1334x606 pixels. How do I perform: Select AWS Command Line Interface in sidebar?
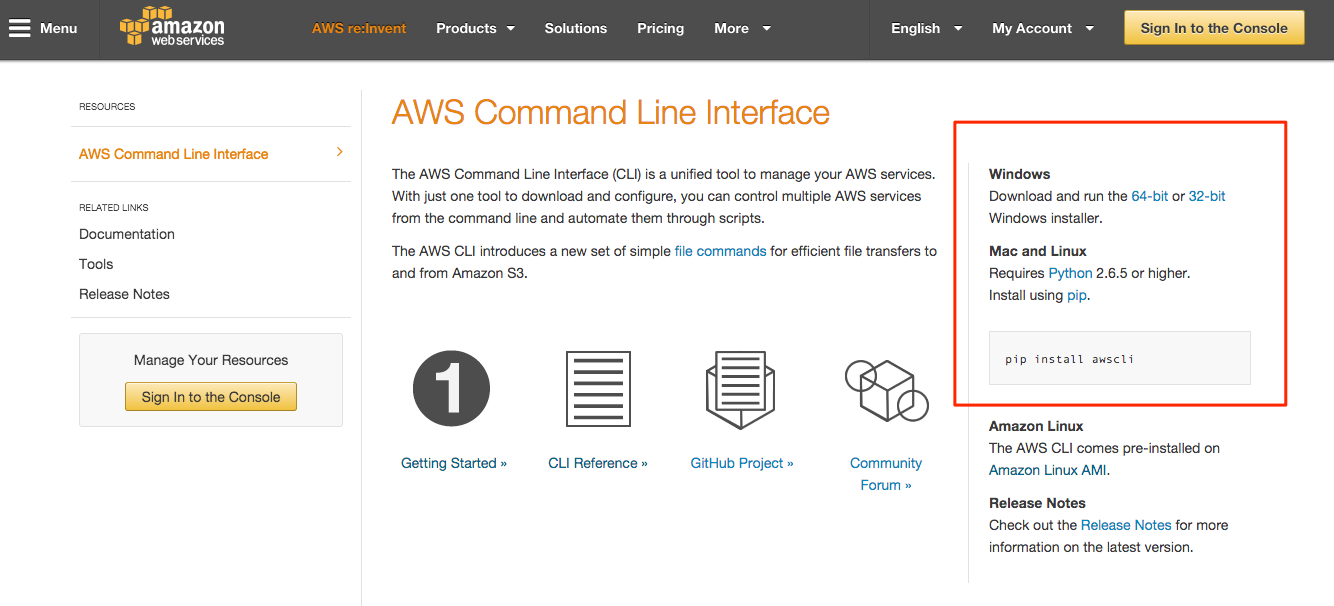point(174,154)
